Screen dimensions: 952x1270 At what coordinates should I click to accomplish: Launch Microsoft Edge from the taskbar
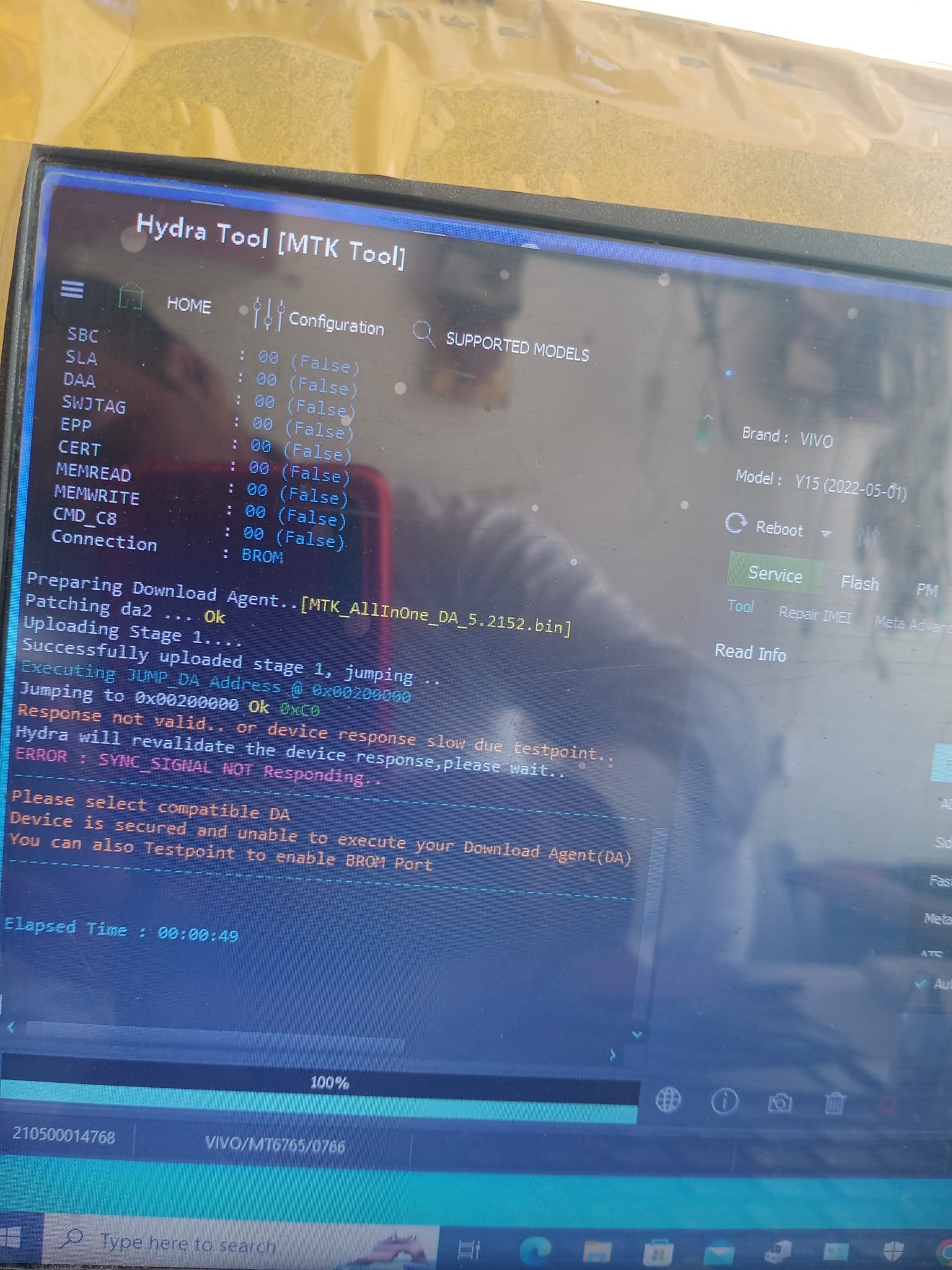[x=535, y=1250]
